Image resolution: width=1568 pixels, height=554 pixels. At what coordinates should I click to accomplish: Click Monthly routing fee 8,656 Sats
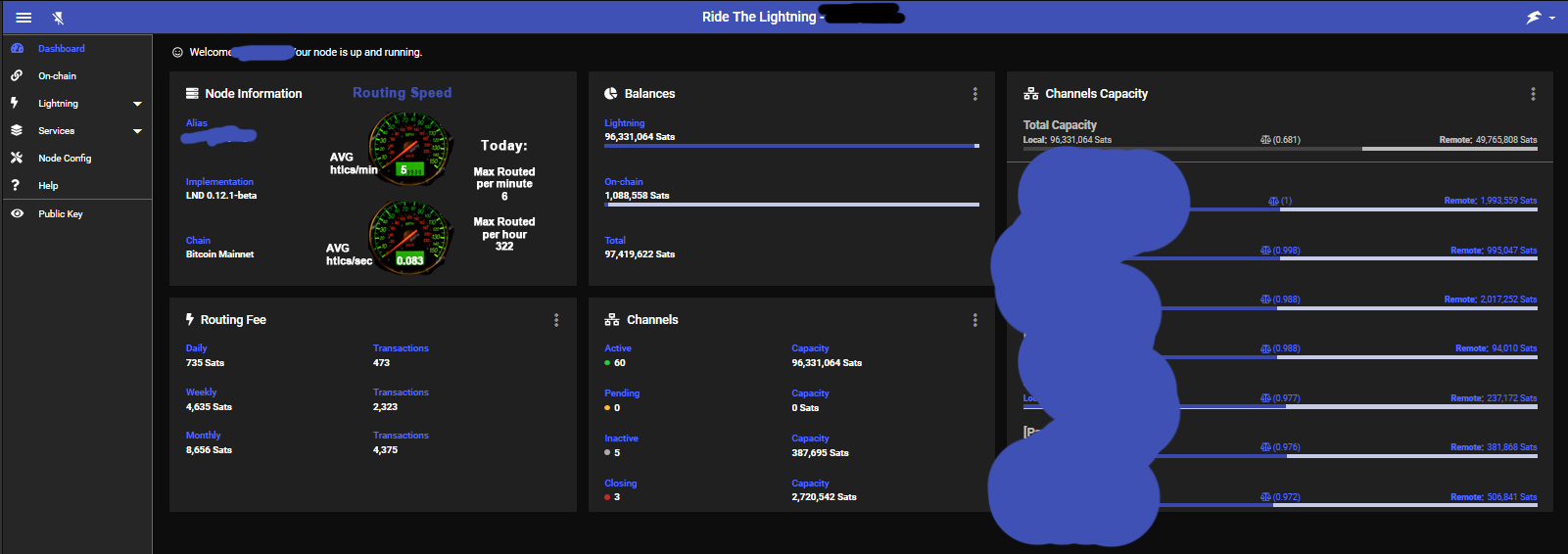coord(209,450)
